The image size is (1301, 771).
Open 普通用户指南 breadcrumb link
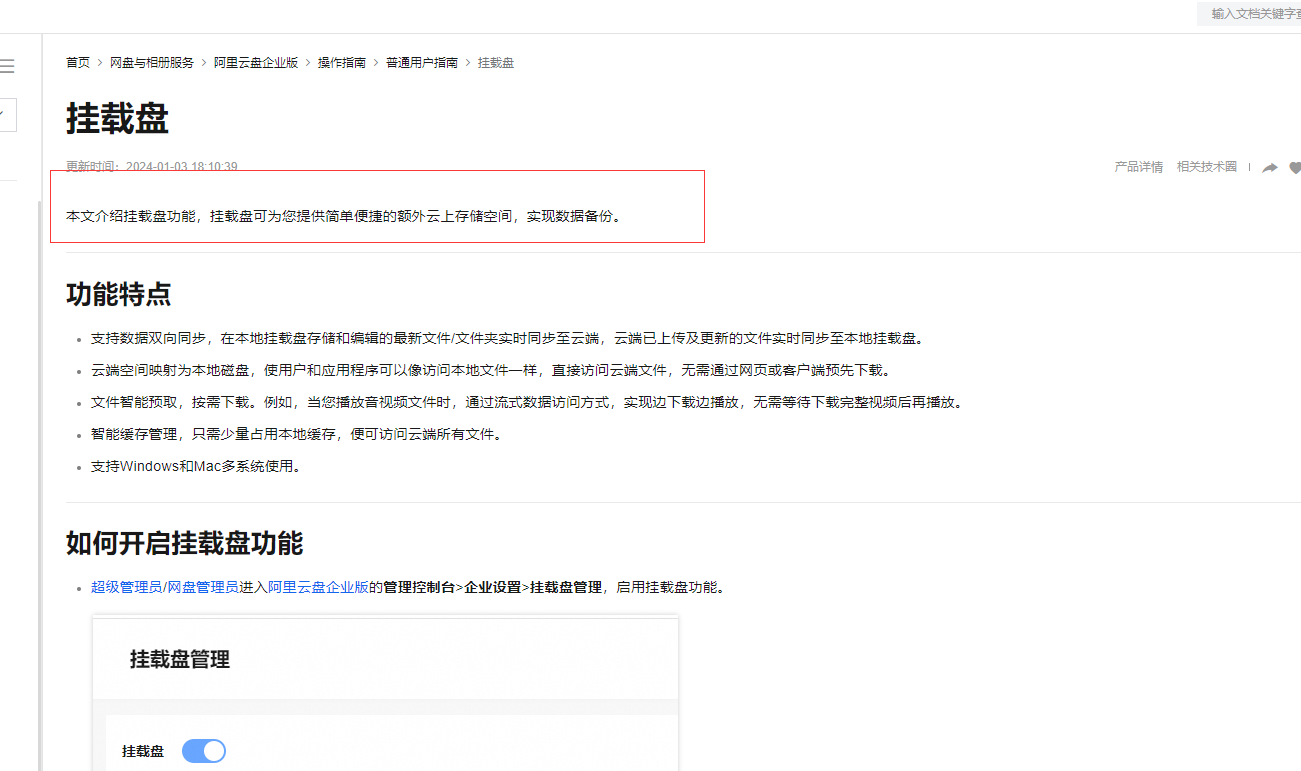tap(422, 62)
